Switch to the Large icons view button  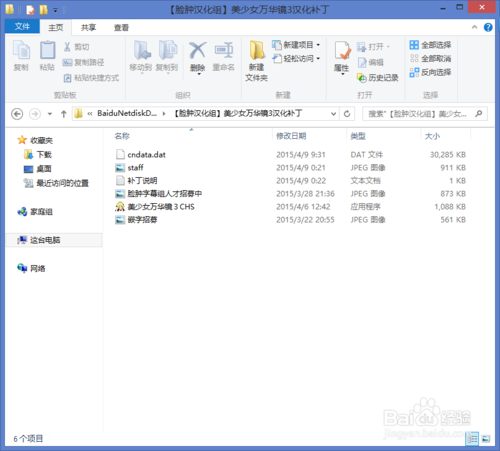coord(486,439)
